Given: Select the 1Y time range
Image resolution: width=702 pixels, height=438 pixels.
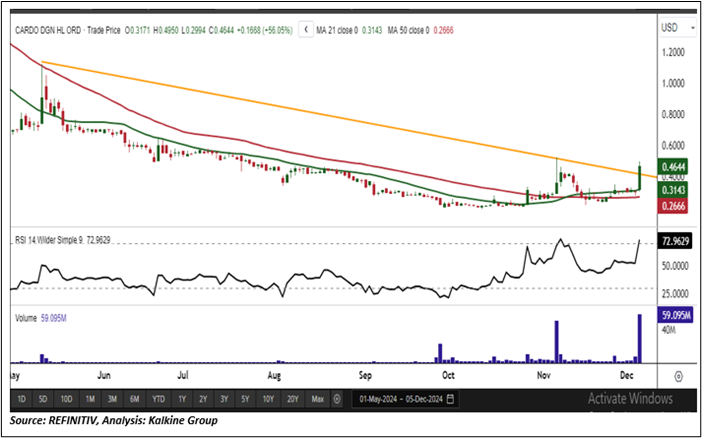Looking at the screenshot, I should 182,399.
